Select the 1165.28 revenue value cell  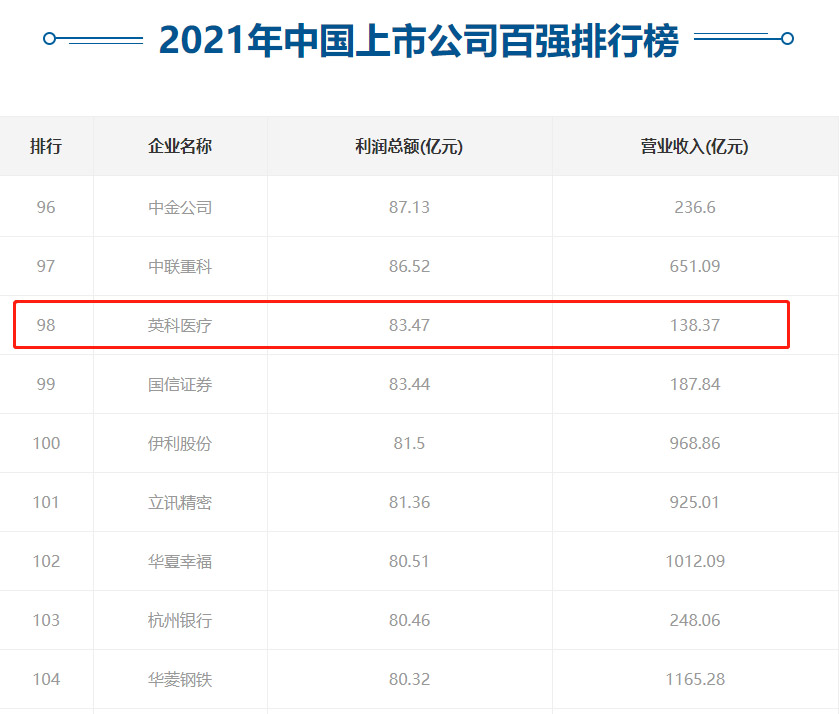point(694,679)
